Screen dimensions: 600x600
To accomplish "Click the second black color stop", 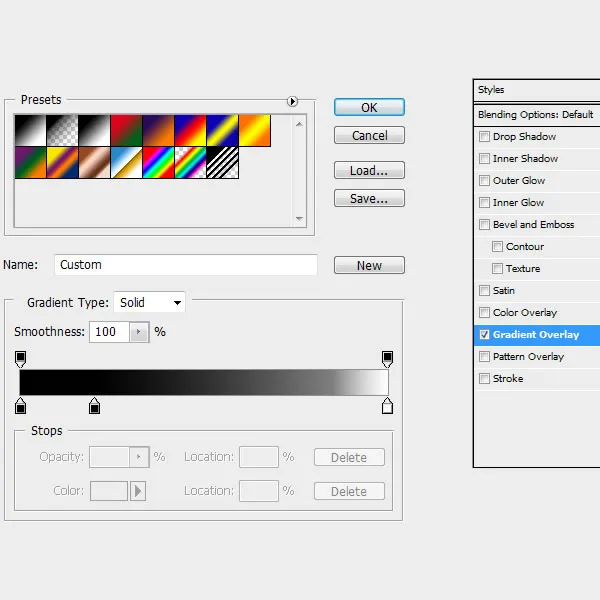I will (x=94, y=406).
